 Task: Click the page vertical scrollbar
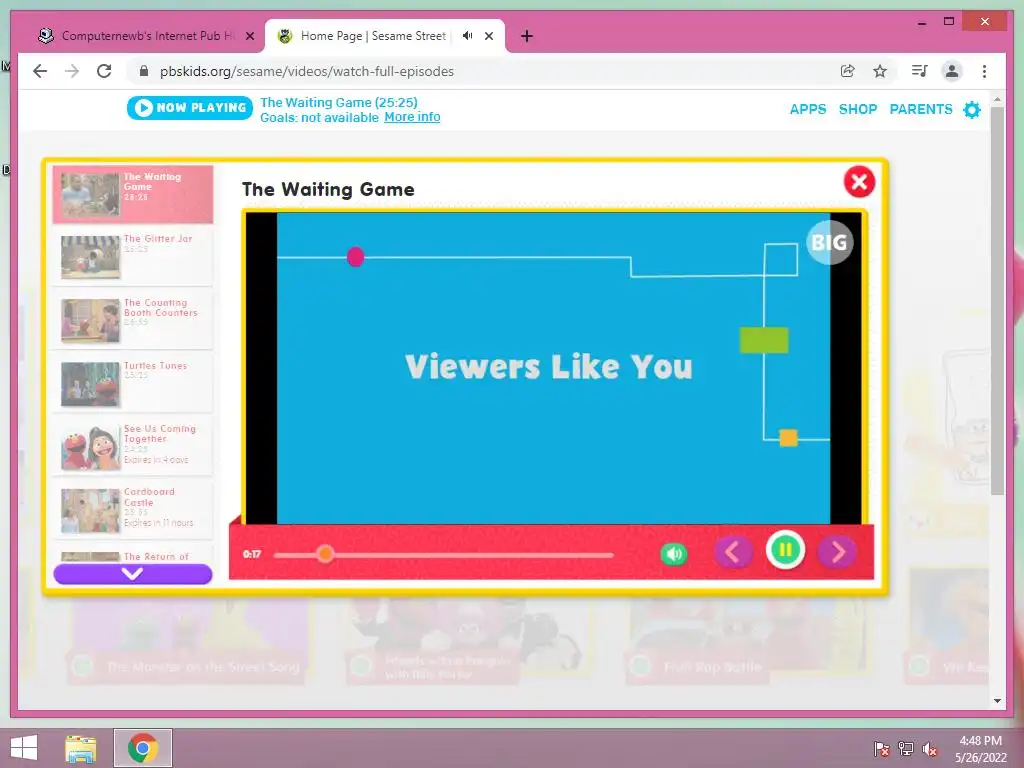pyautogui.click(x=997, y=300)
